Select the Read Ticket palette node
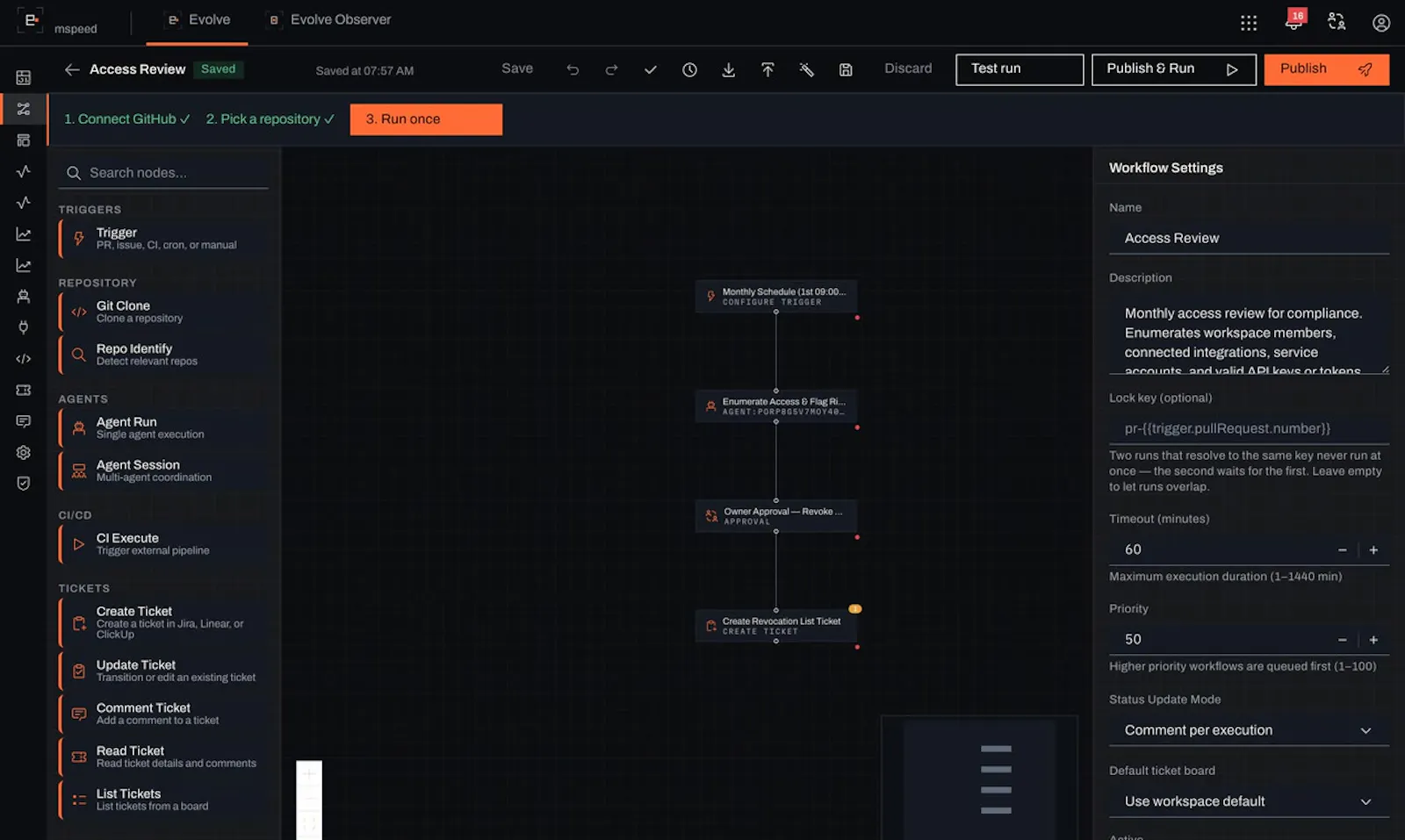 [x=163, y=757]
